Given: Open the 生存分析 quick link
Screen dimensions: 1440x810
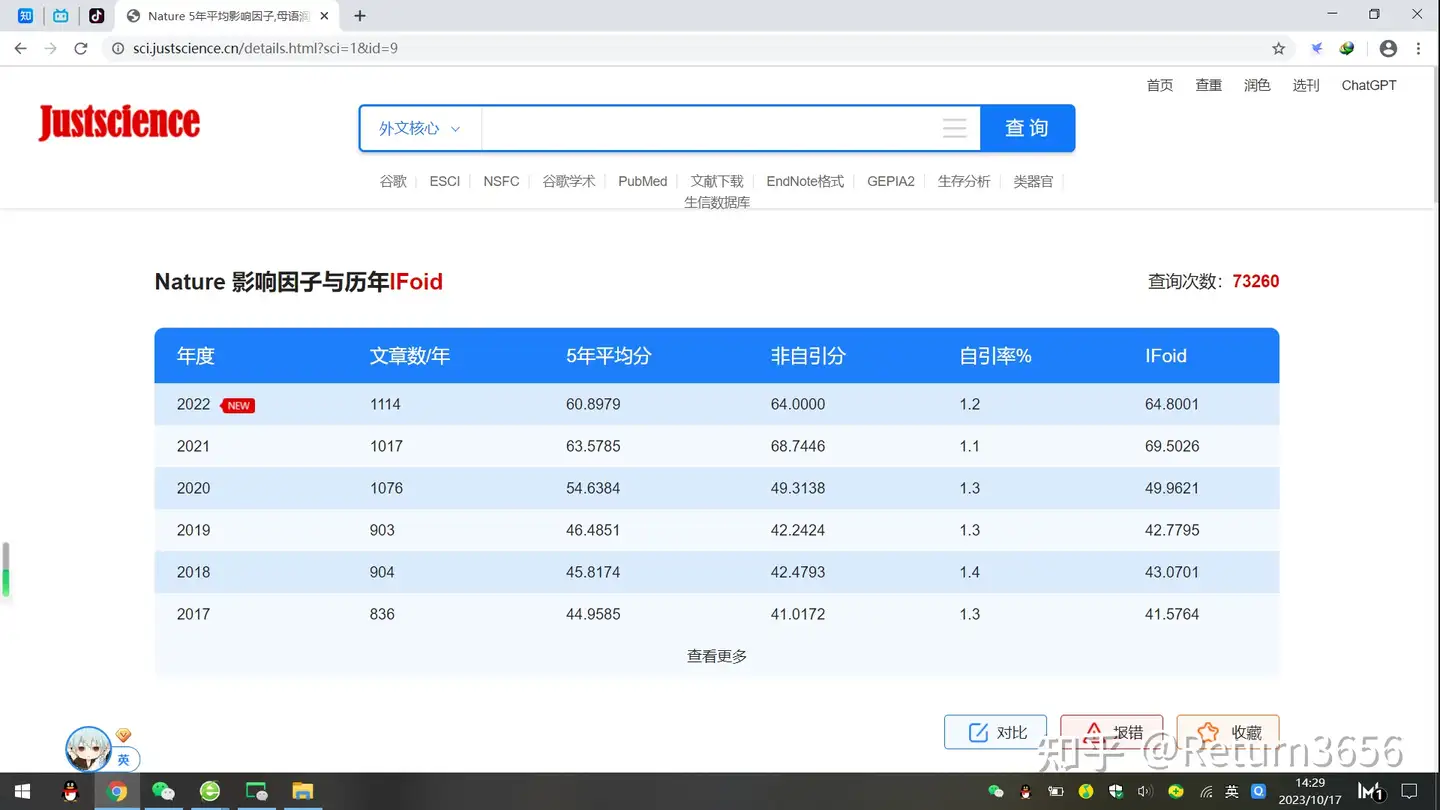Looking at the screenshot, I should point(964,181).
